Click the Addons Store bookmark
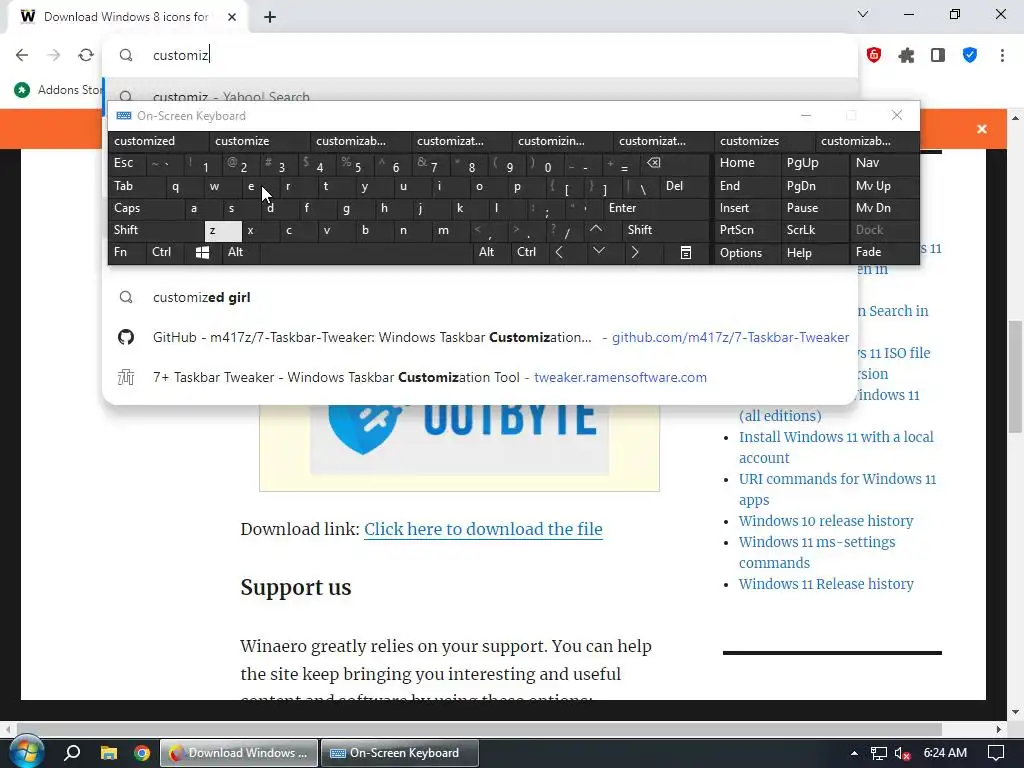1024x768 pixels. (x=58, y=89)
